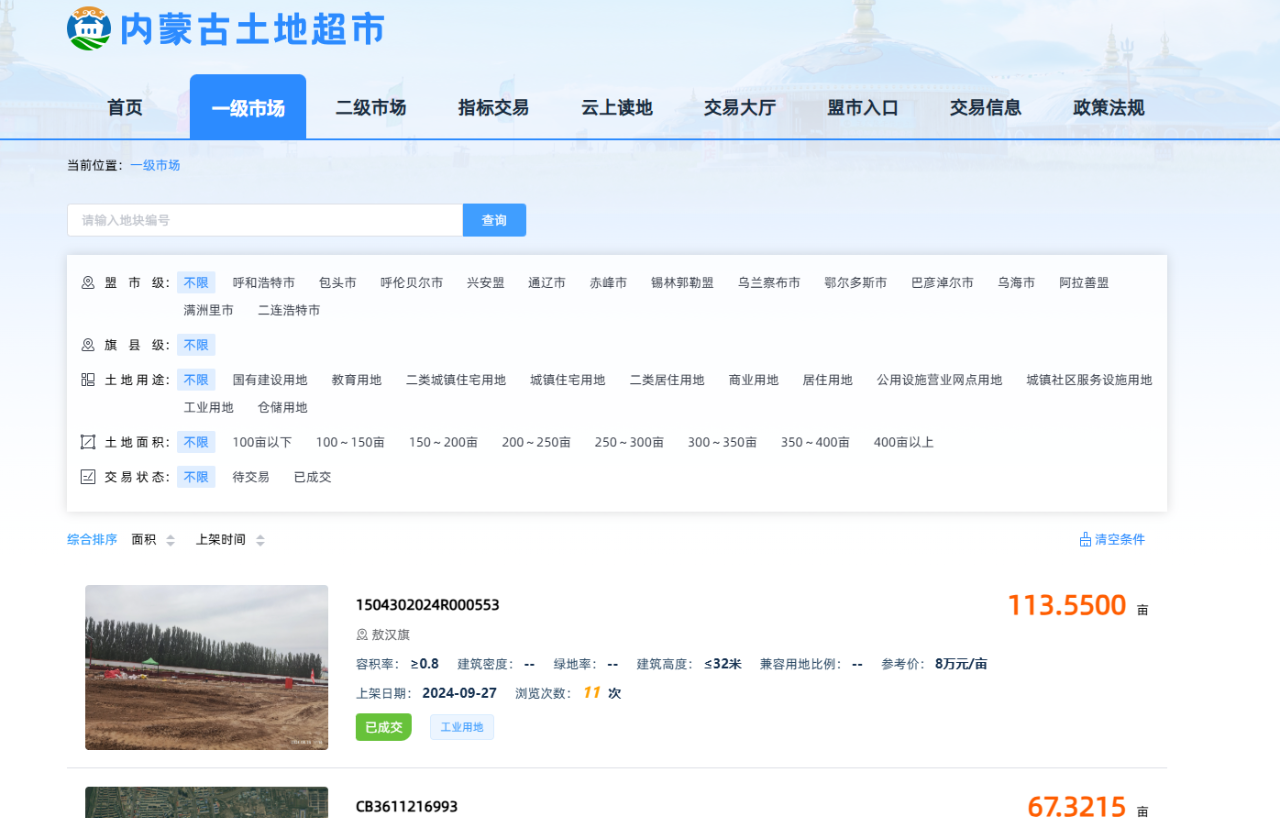Click 一级市场 breadcrumb link

pos(155,166)
